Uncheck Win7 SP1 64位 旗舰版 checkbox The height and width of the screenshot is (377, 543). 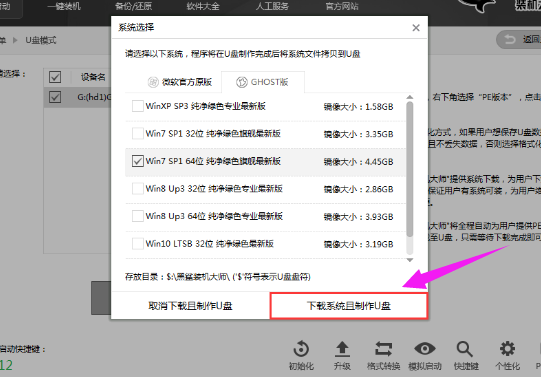click(138, 161)
